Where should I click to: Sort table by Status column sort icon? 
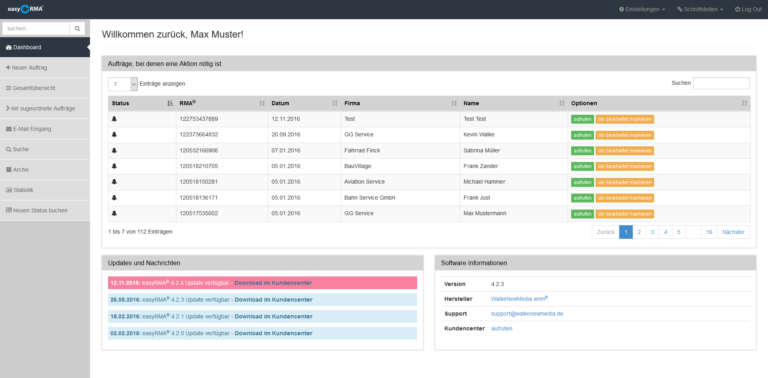click(169, 103)
